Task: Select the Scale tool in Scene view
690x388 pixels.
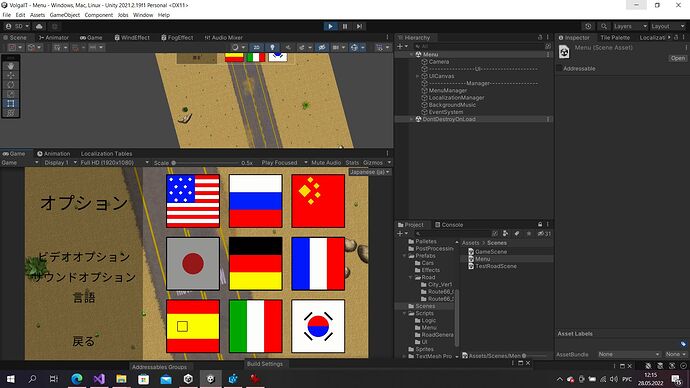Action: coord(11,94)
